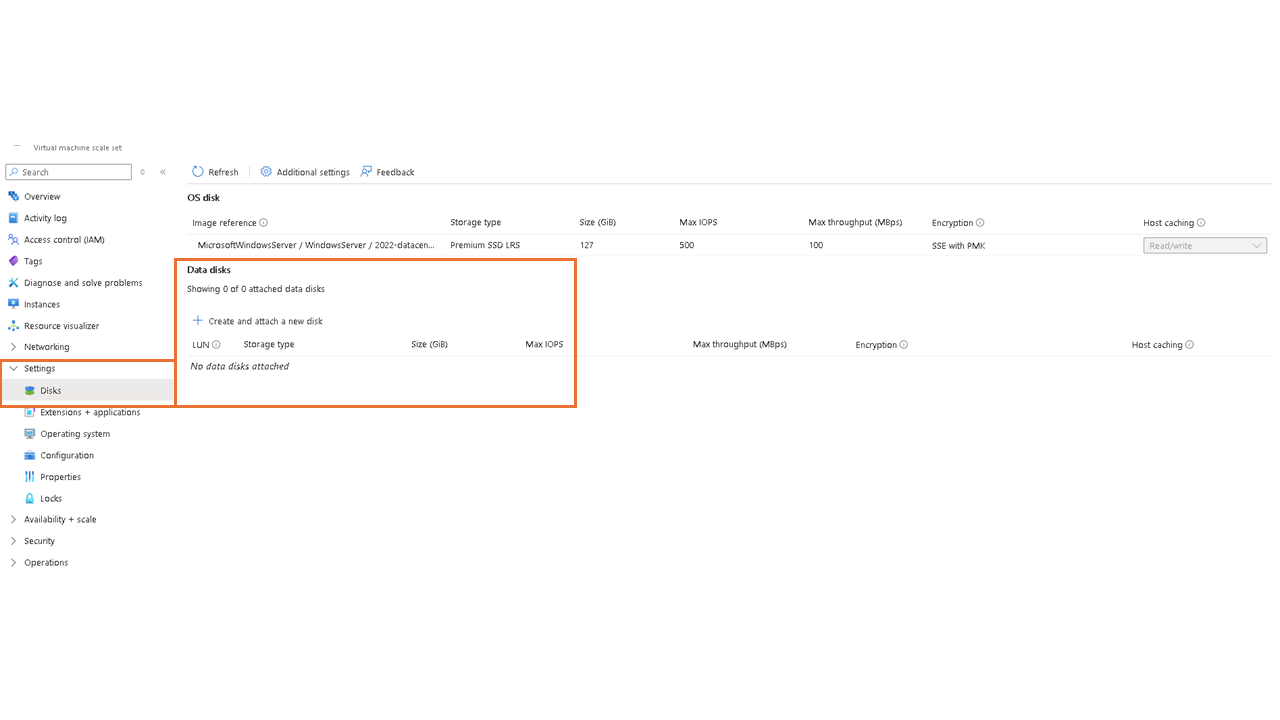Click info icon next to Encryption in OS disk
This screenshot has height=720, width=1280.
pyautogui.click(x=980, y=223)
